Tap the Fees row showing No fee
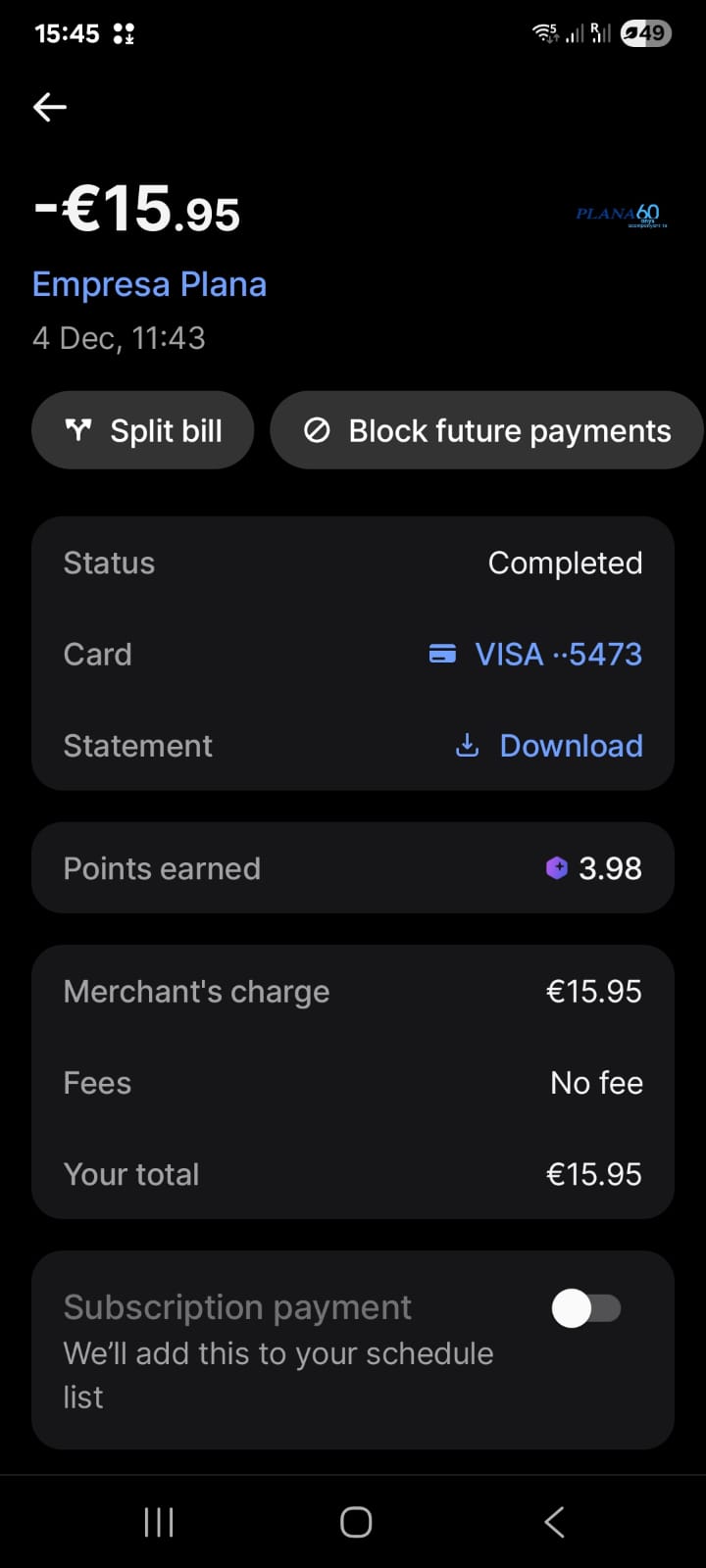The image size is (706, 1568). pos(353,1083)
